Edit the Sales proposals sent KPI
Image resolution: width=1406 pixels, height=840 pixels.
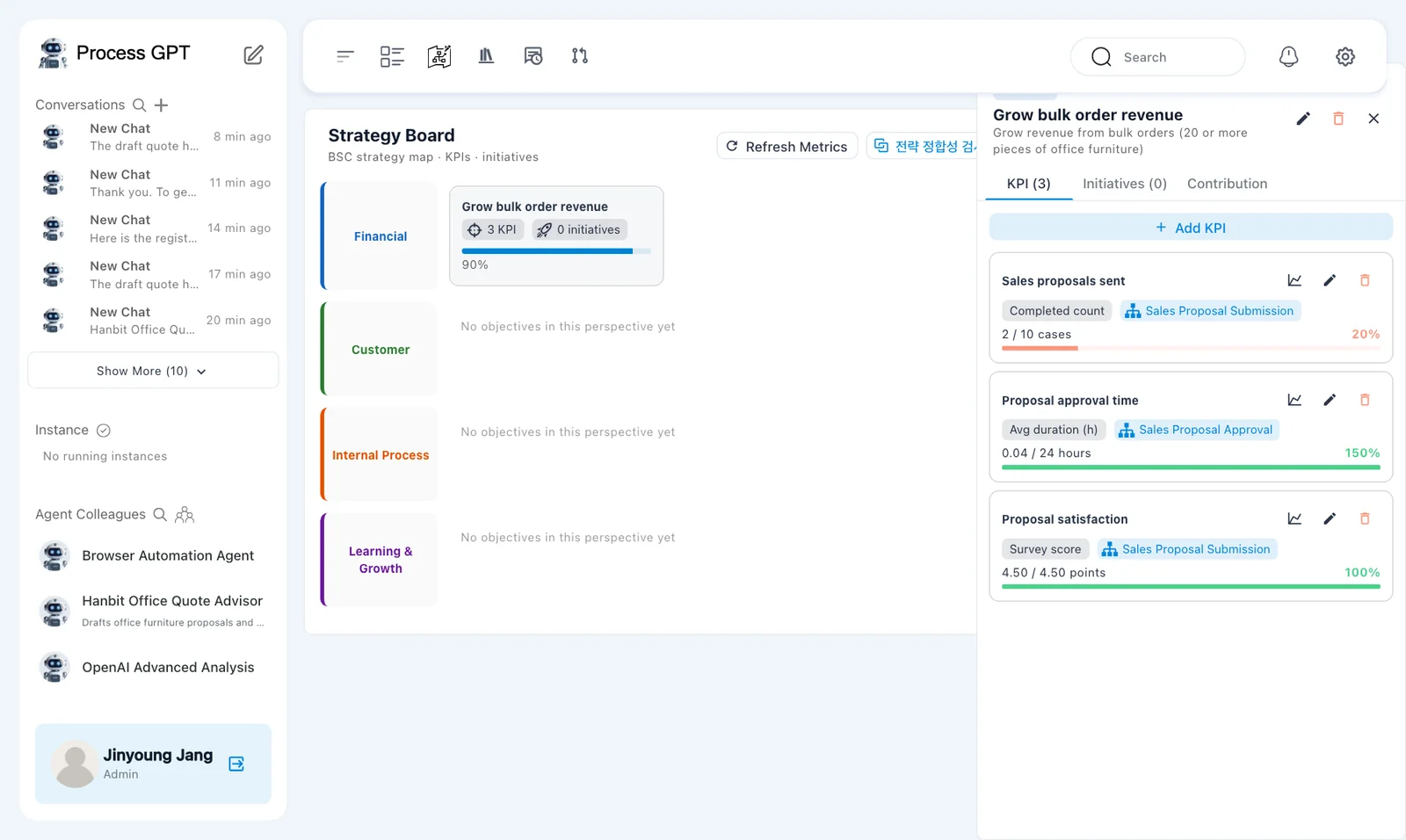[x=1330, y=280]
